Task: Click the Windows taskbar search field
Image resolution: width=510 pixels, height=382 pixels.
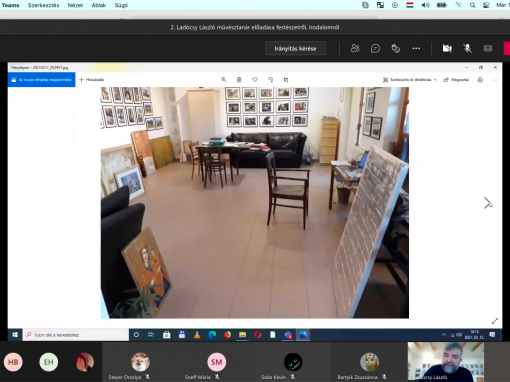Action: [x=76, y=335]
